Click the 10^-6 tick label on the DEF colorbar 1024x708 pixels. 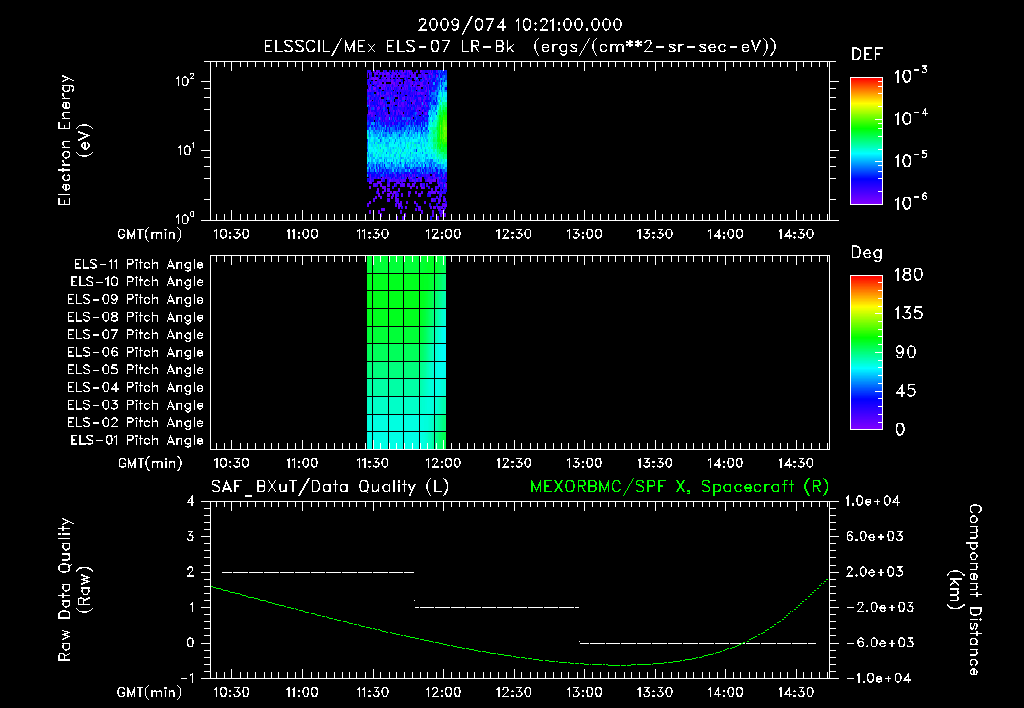click(910, 202)
